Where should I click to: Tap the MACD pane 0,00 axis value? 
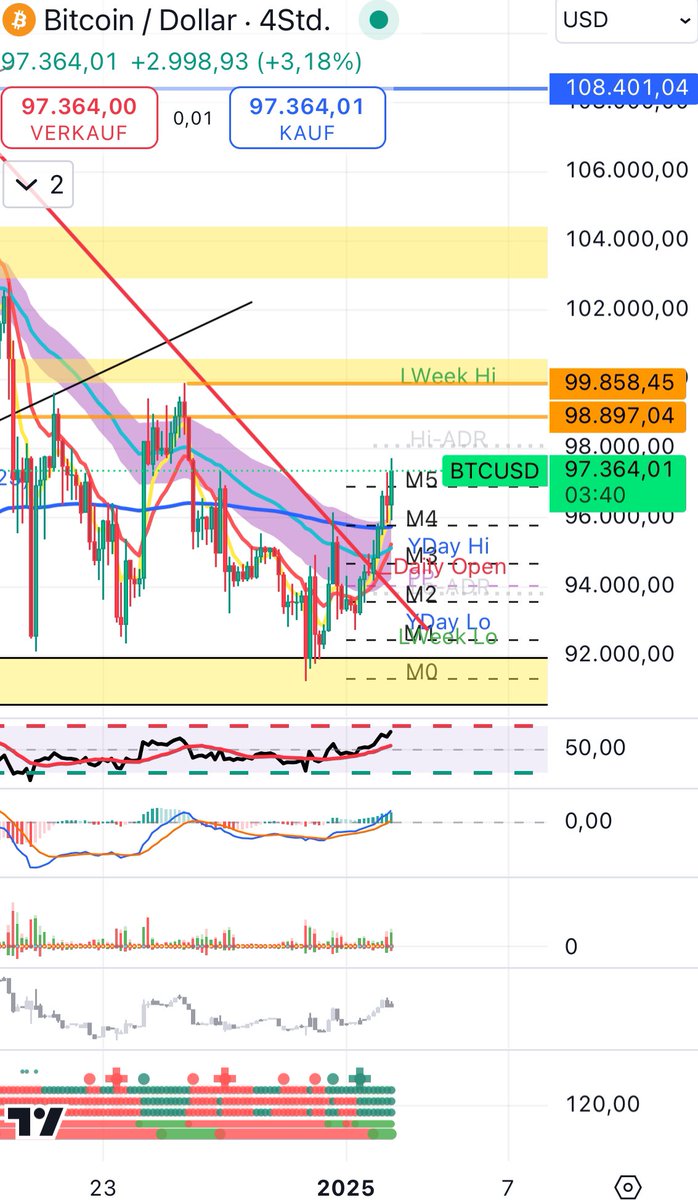(587, 821)
